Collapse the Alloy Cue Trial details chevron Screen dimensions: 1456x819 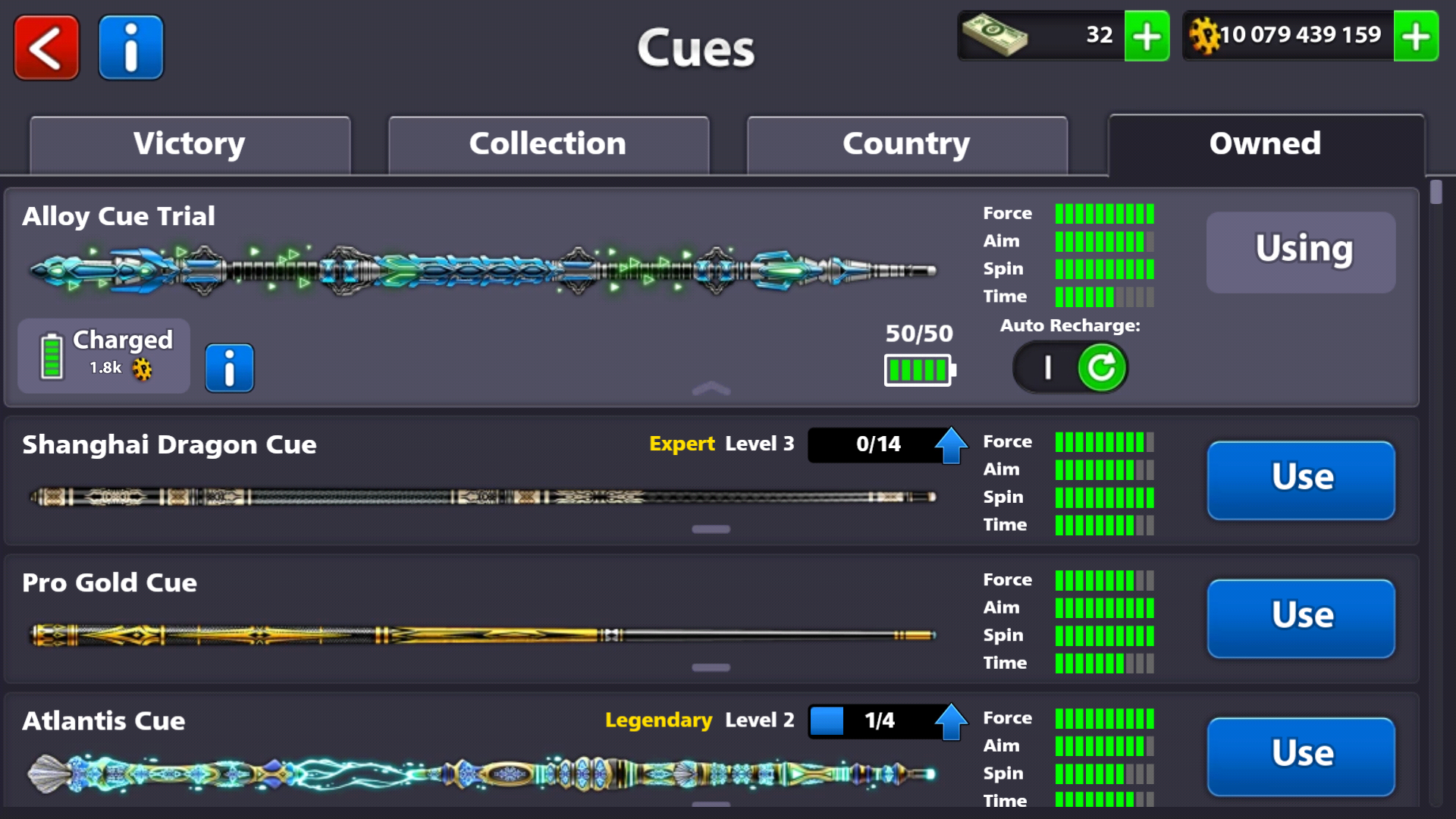coord(711,389)
